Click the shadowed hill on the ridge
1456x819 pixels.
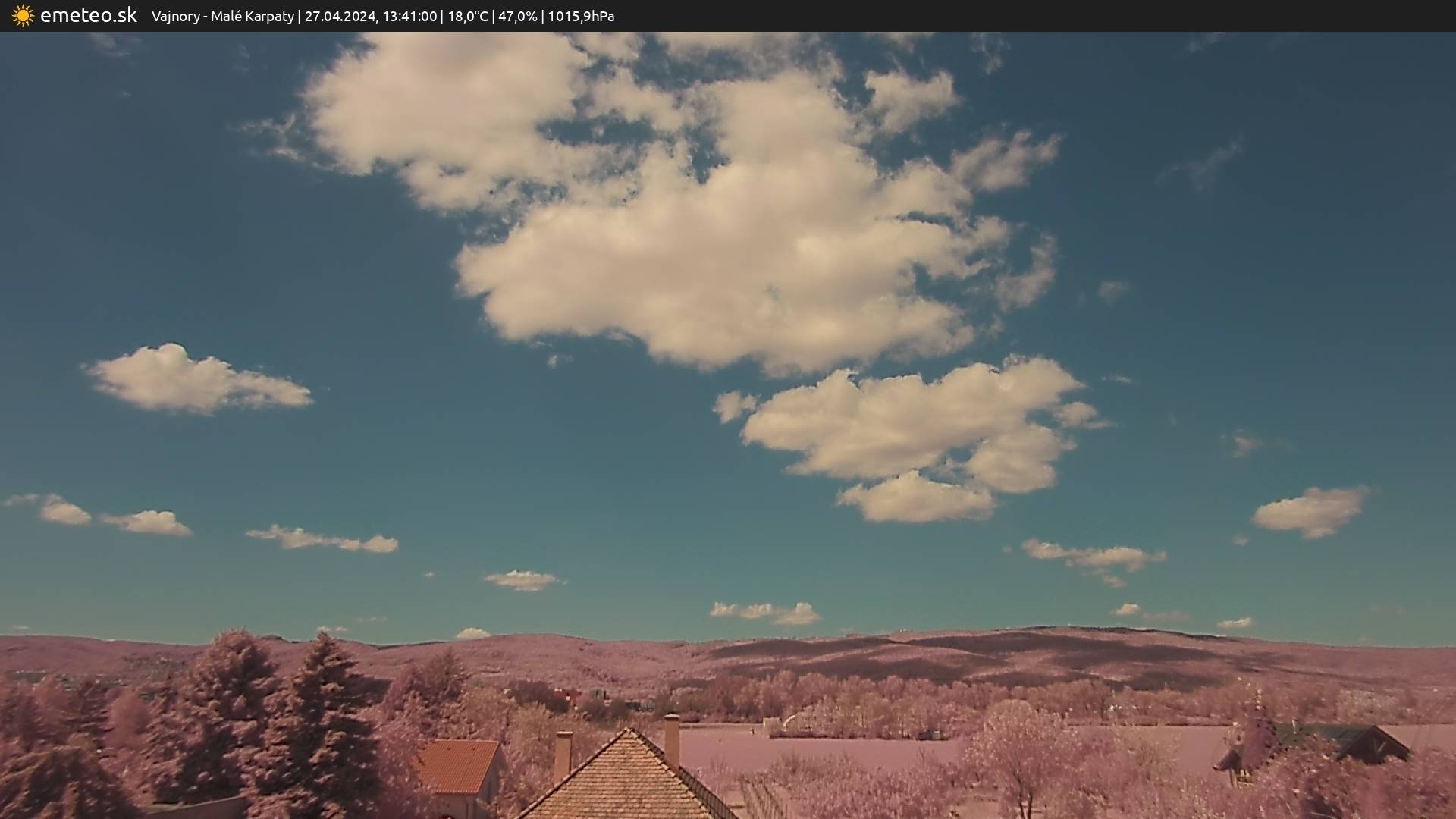(986, 652)
